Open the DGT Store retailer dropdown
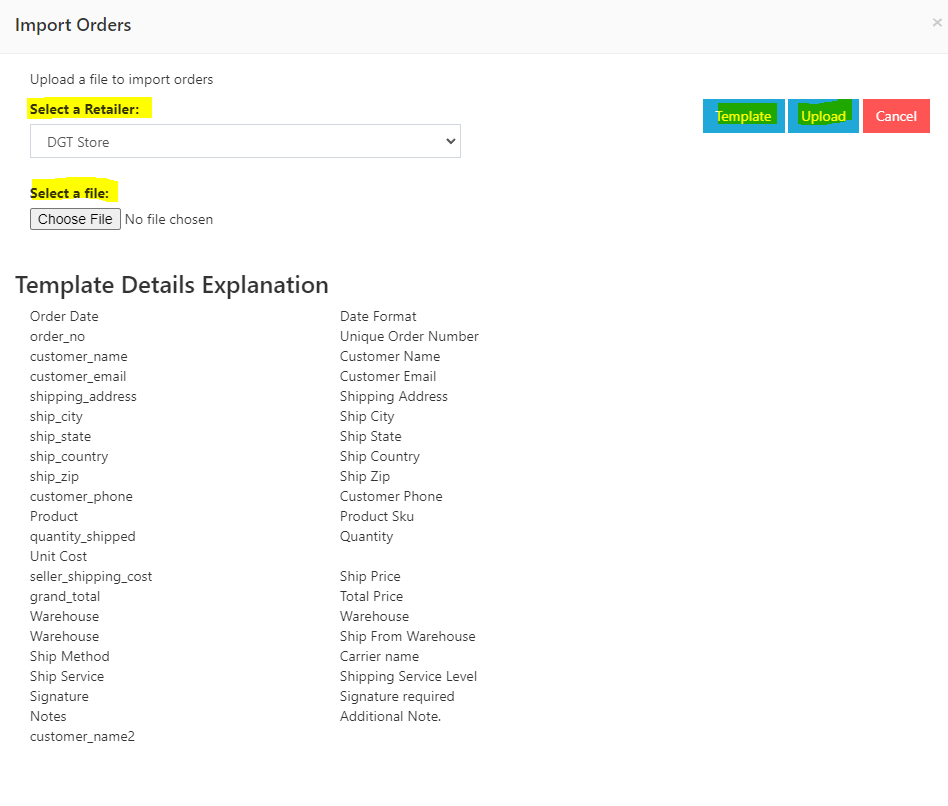 [x=245, y=142]
